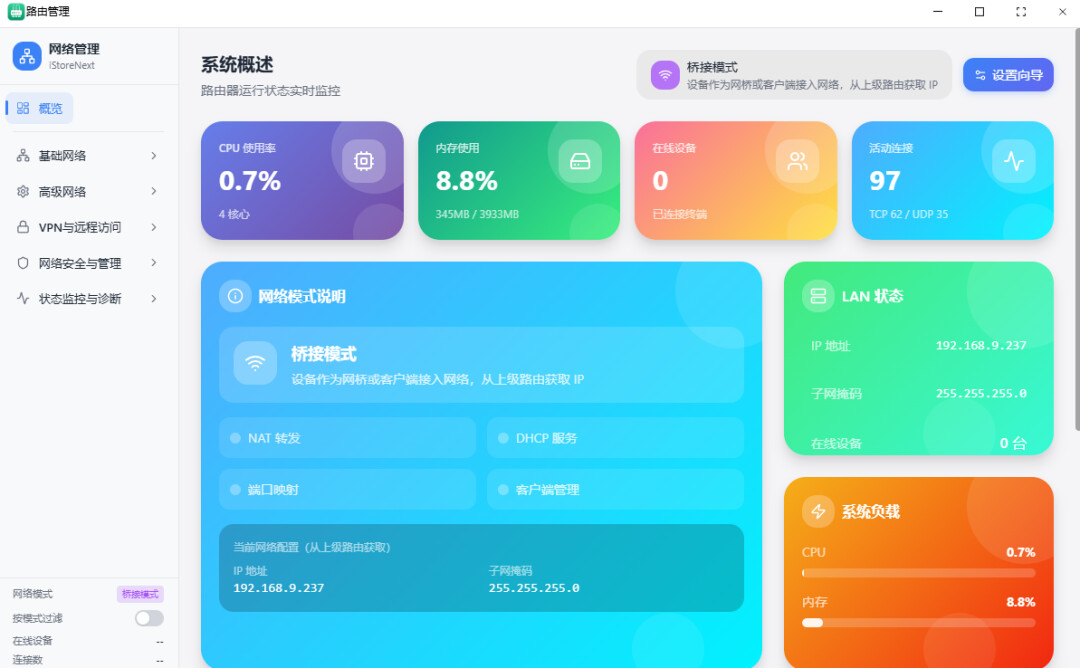
Task: Click the 内存 usage progress bar
Action: click(918, 623)
